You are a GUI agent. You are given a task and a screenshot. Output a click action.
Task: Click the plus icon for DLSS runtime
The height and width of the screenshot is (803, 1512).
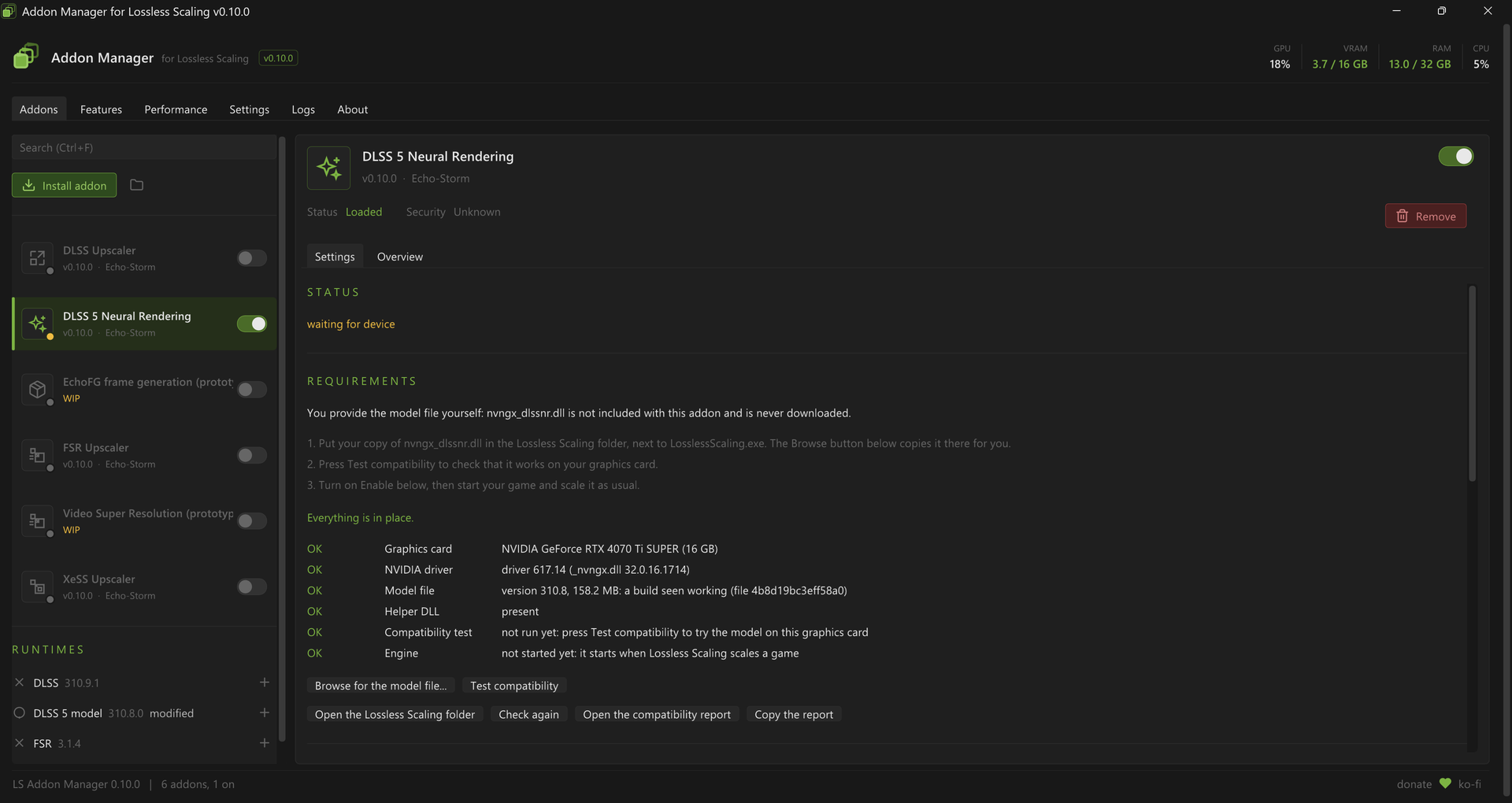(x=265, y=683)
